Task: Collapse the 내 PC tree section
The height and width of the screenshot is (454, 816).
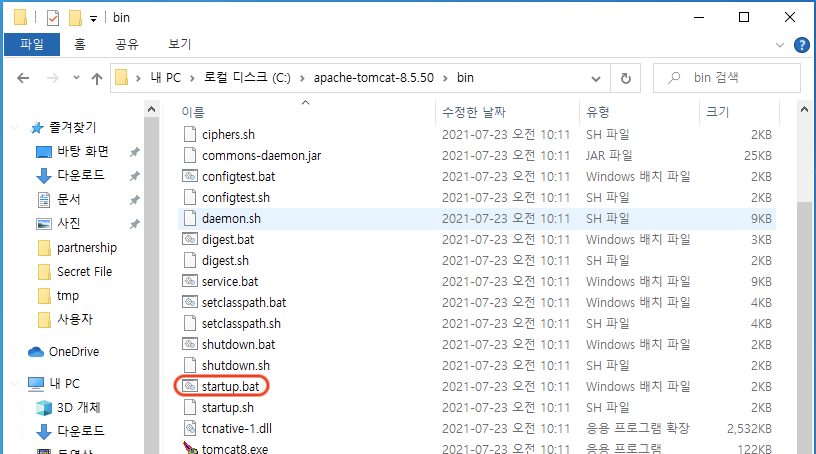Action: point(15,384)
